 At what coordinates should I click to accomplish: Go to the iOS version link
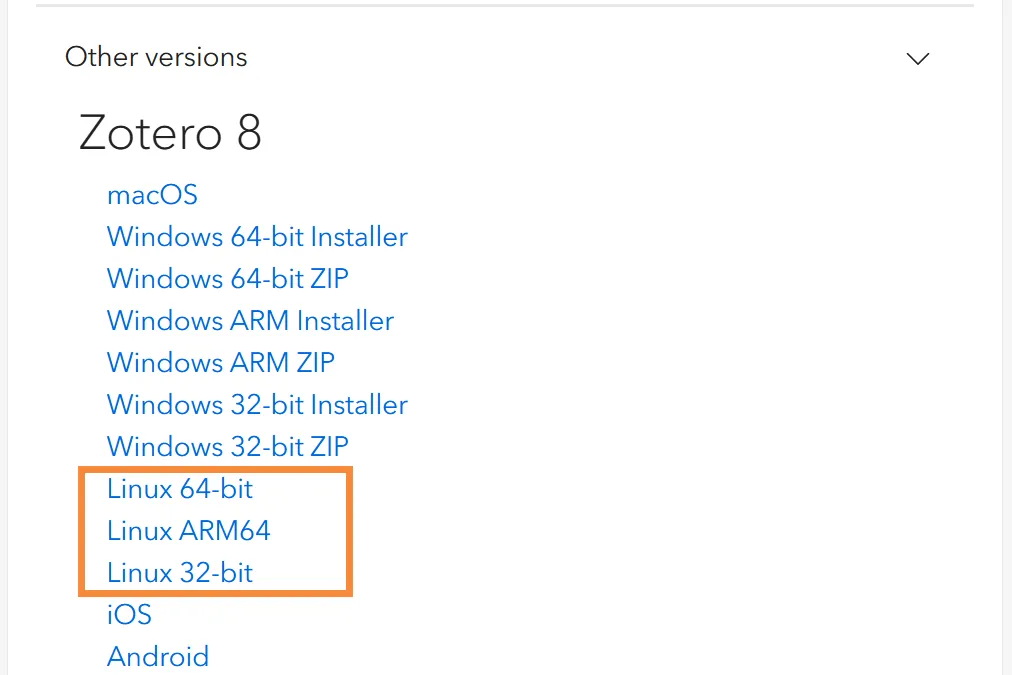click(129, 614)
